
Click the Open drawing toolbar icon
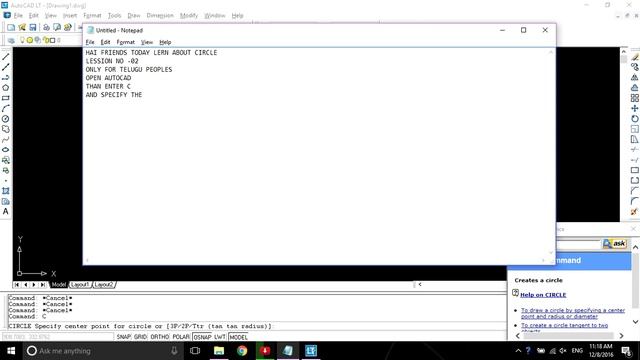pos(22,27)
